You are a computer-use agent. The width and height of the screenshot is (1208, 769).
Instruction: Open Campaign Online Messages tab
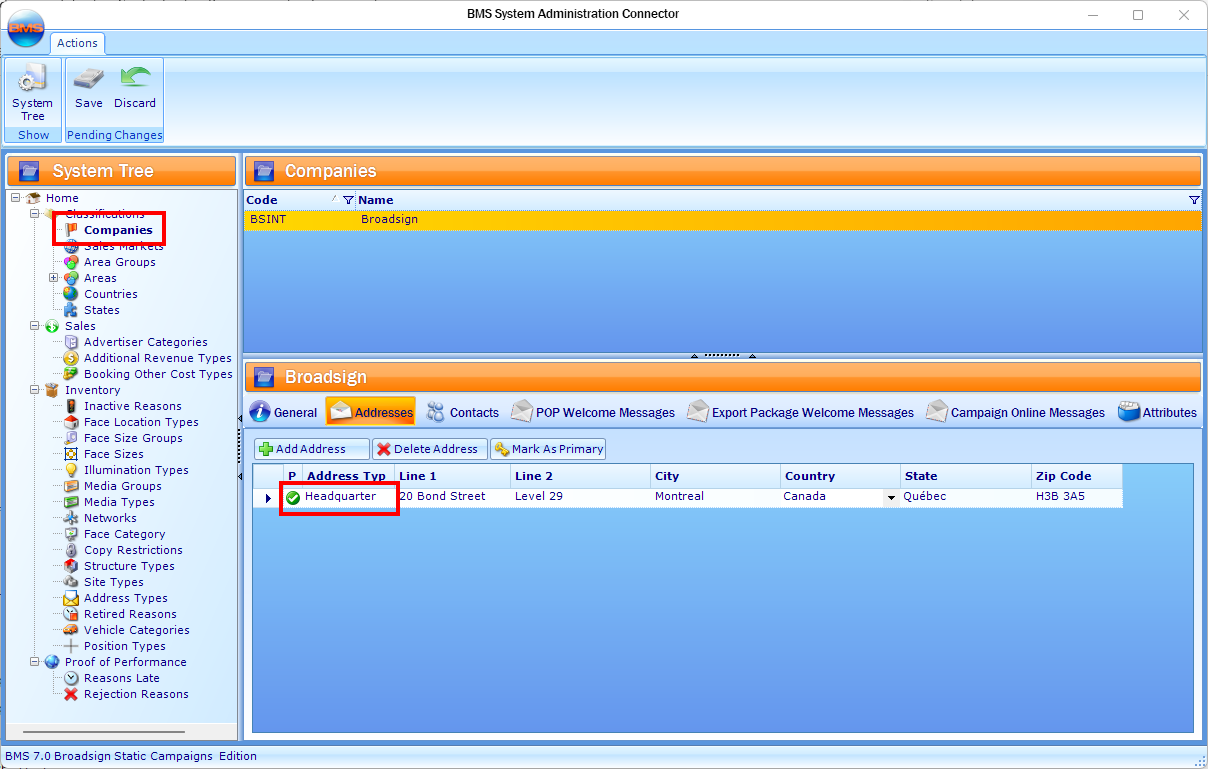coord(1015,412)
